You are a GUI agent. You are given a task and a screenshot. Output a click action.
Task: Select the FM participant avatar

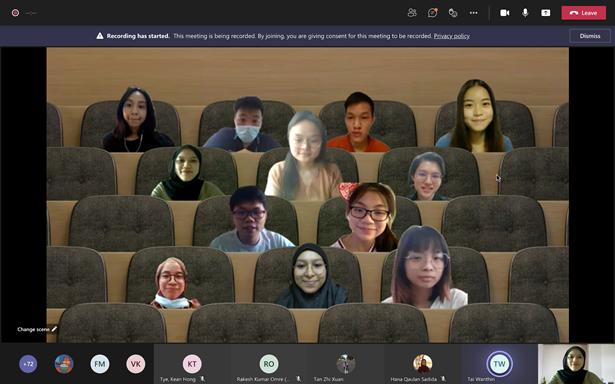[x=100, y=364]
